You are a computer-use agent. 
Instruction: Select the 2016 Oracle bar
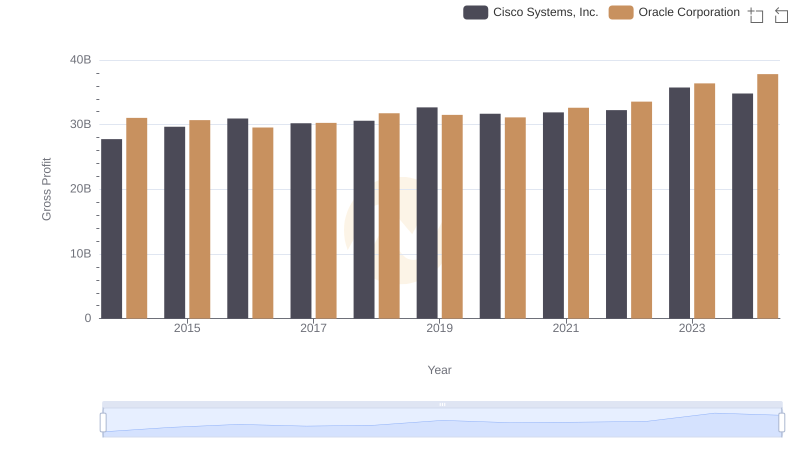tap(263, 223)
